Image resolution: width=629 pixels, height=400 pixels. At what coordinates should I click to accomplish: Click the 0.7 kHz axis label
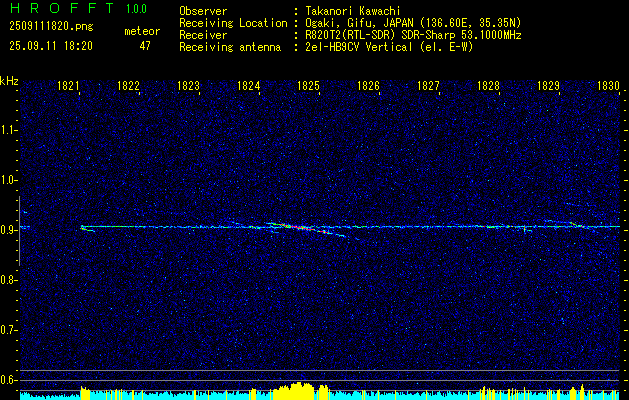coord(9,330)
